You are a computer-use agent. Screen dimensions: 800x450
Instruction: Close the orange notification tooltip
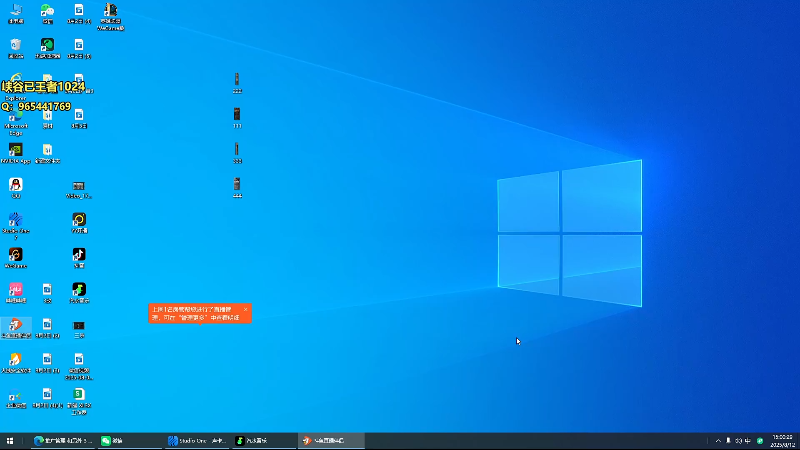tap(245, 309)
